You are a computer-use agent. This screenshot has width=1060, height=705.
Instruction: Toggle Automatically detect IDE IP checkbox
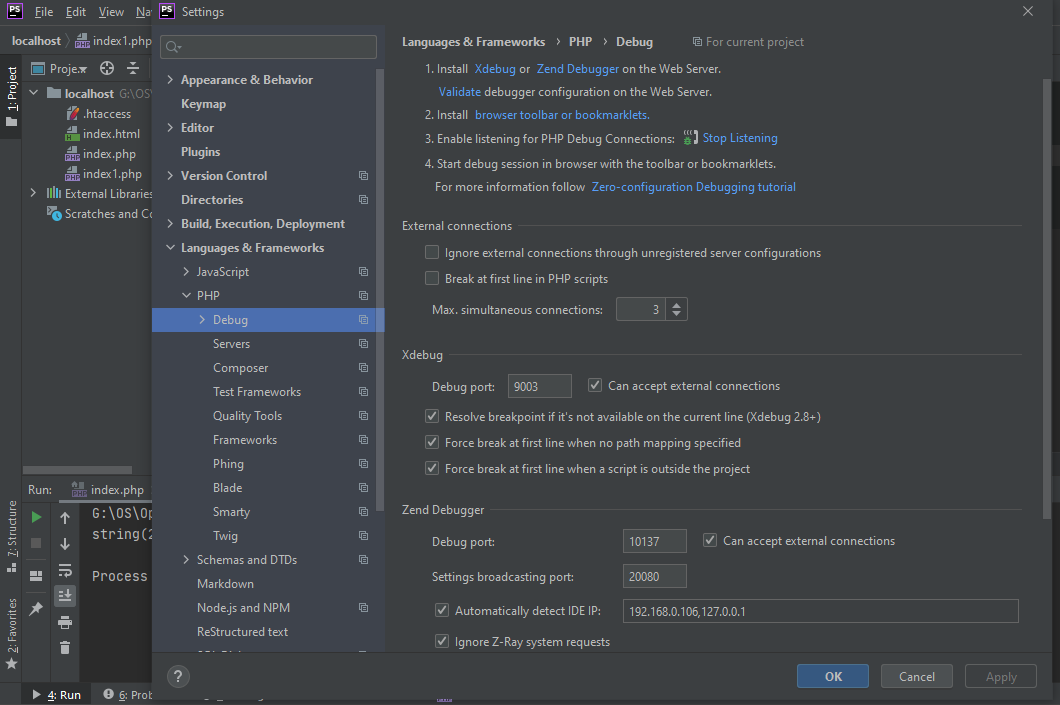(442, 610)
